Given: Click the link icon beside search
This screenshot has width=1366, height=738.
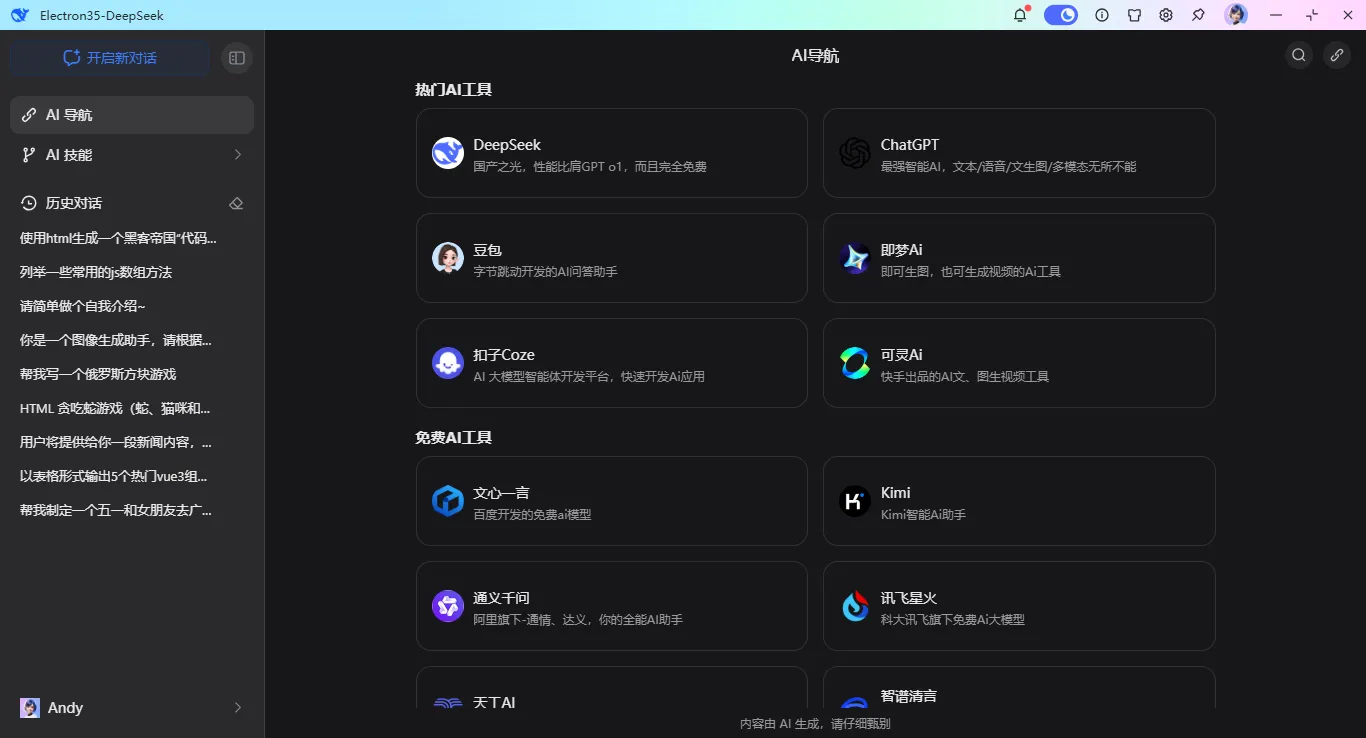Looking at the screenshot, I should 1337,55.
